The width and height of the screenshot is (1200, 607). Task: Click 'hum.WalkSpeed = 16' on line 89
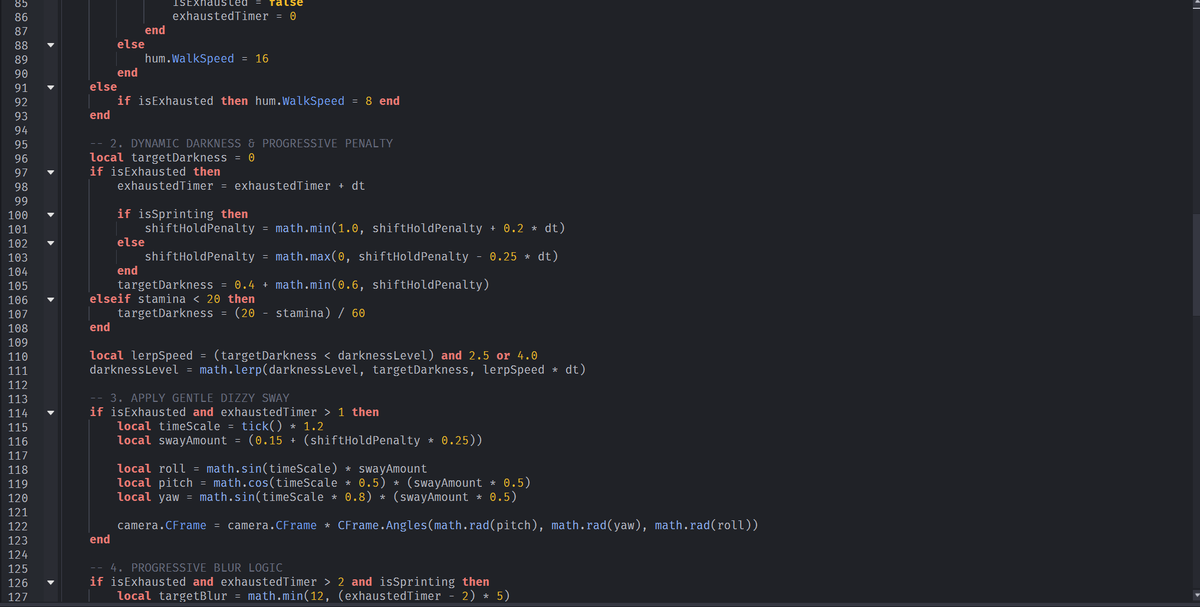tap(206, 59)
